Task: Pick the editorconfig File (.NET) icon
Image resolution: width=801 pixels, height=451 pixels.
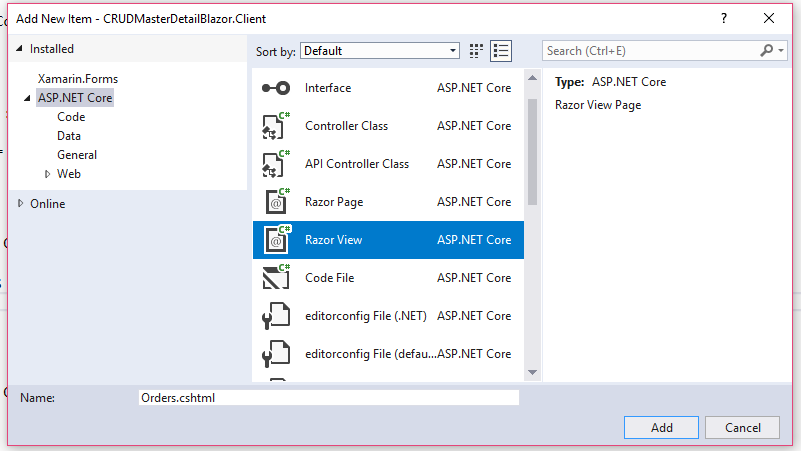Action: [x=276, y=316]
